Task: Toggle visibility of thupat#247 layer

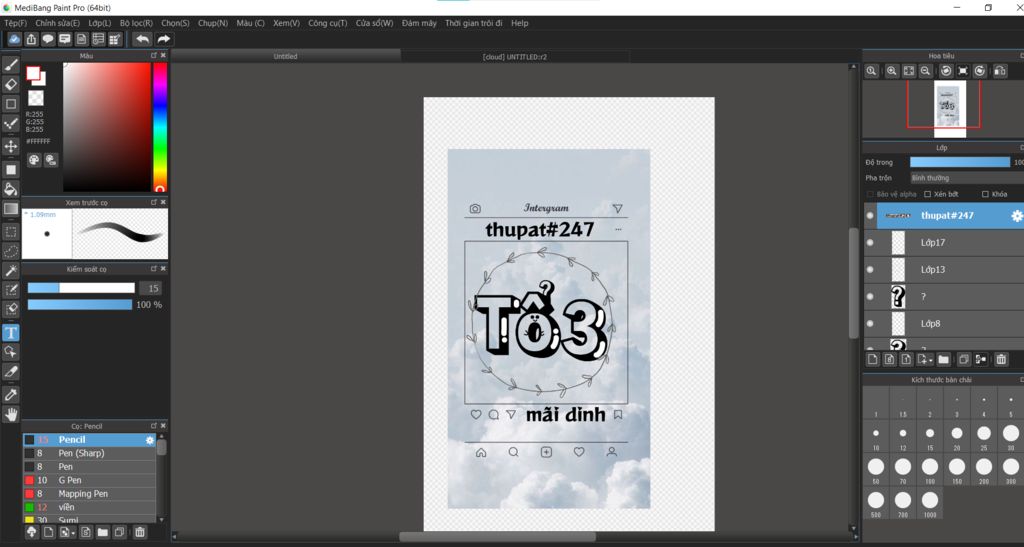Action: pyautogui.click(x=870, y=215)
